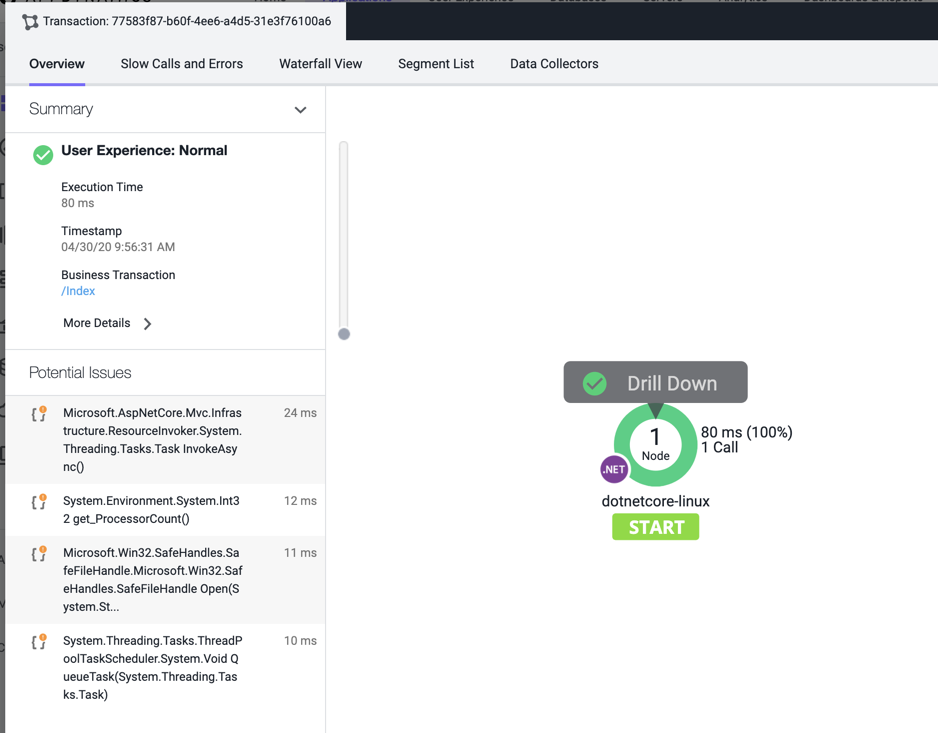Click the code icon beside ThreadPoolTaskScheduler QueueTask issue
This screenshot has width=938, height=733.
(x=39, y=642)
